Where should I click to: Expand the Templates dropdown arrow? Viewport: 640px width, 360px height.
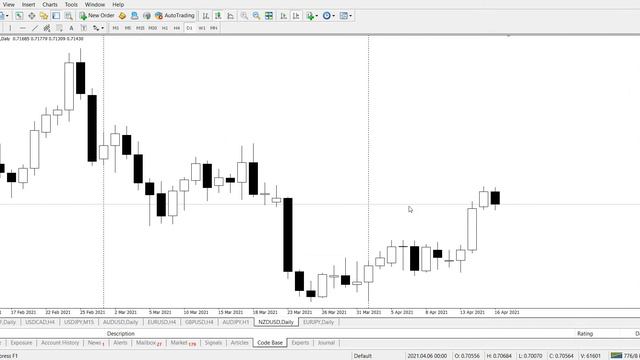[351, 16]
